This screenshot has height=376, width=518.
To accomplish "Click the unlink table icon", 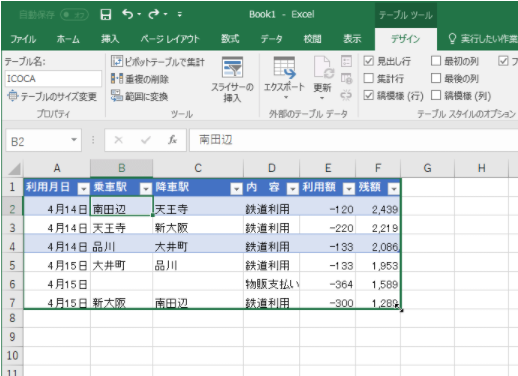I will pyautogui.click(x=346, y=96).
